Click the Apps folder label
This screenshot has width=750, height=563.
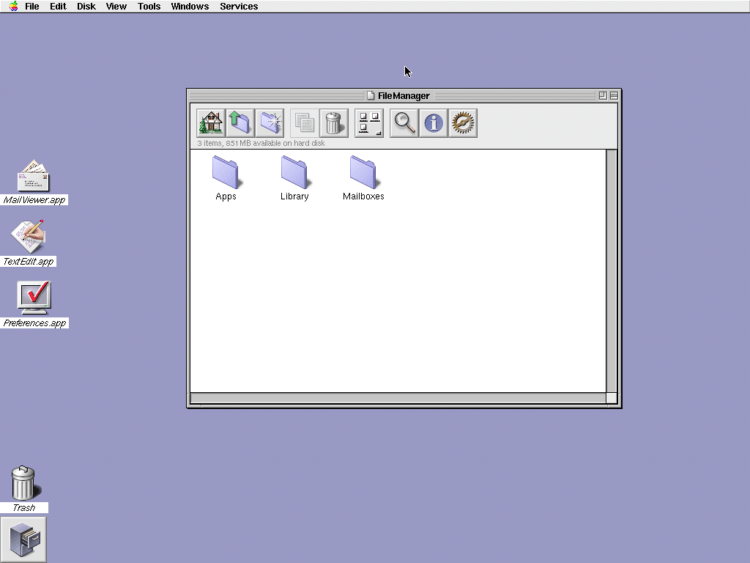click(x=226, y=196)
